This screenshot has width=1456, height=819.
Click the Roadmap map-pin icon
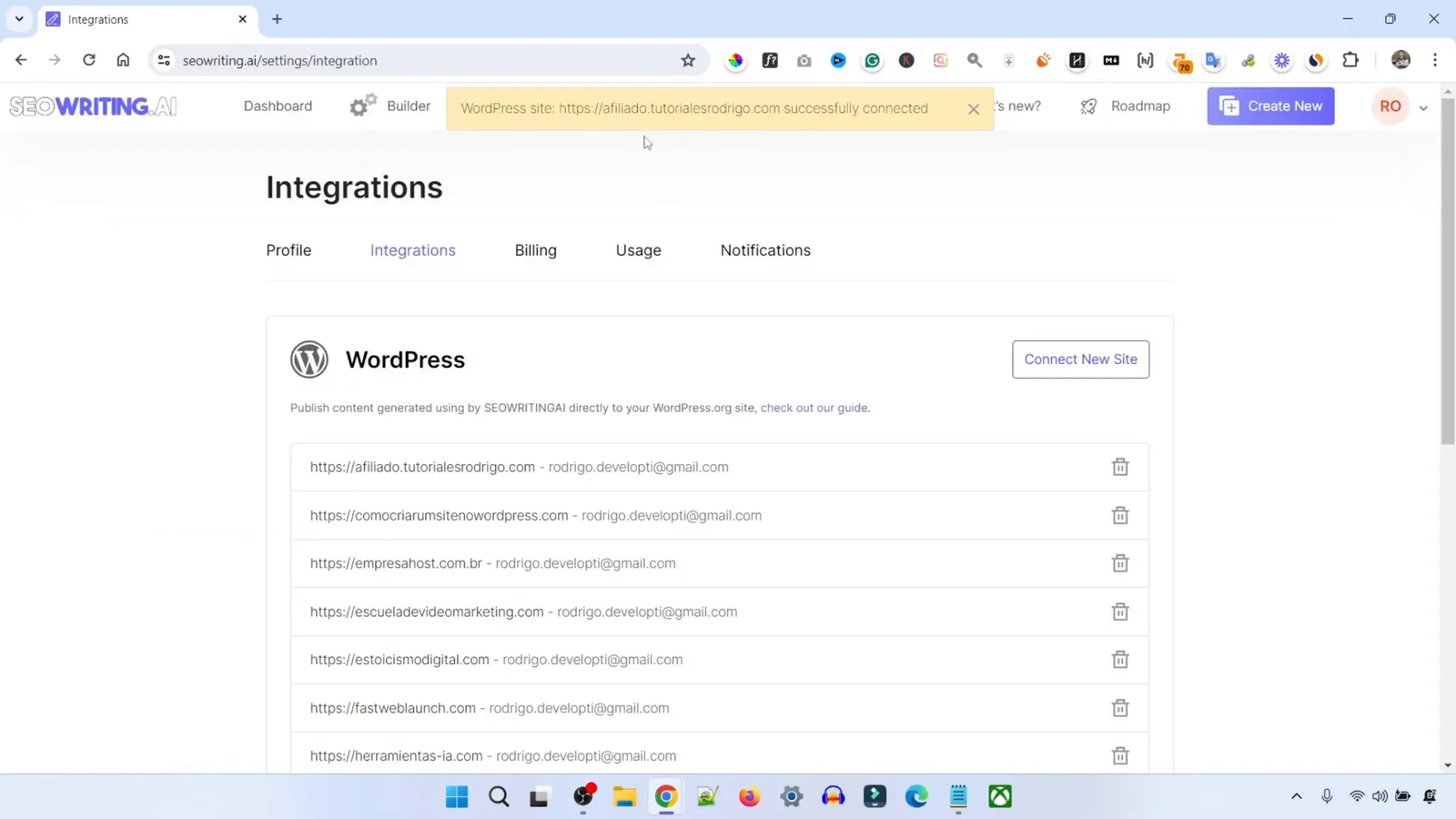[1087, 106]
